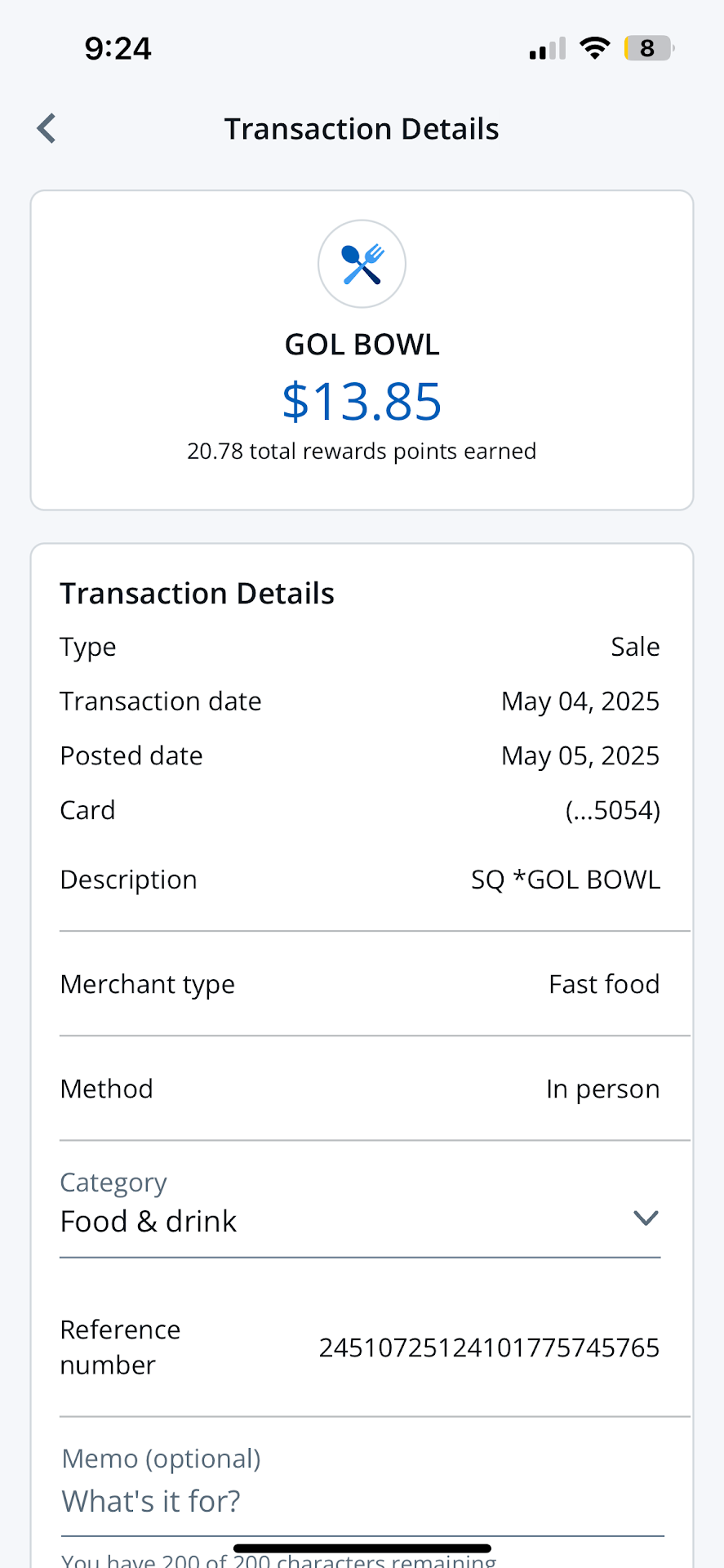This screenshot has height=1568, width=724.
Task: Tap the Wi-Fi status icon
Action: [595, 48]
